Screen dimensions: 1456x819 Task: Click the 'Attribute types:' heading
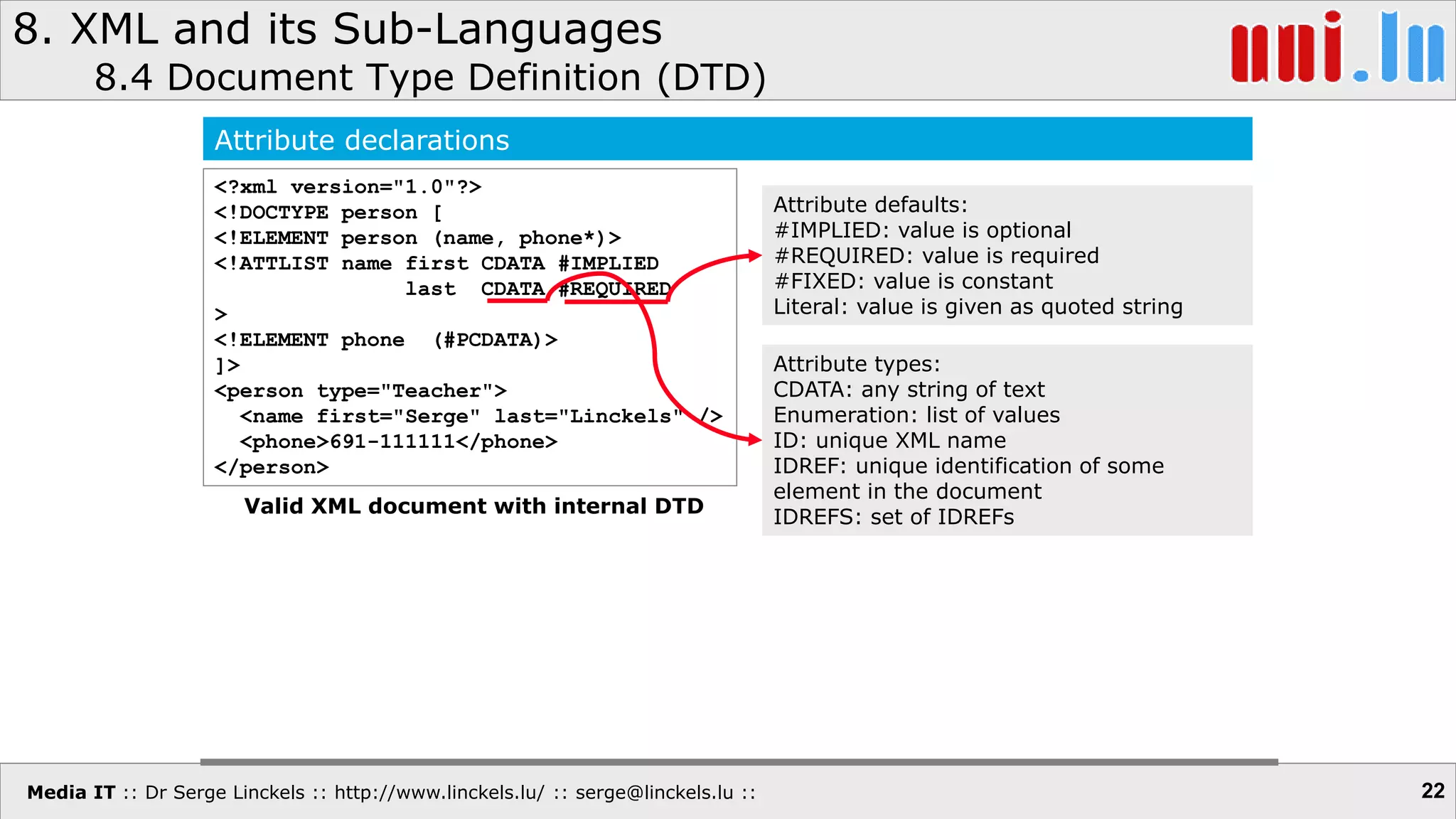click(x=857, y=364)
